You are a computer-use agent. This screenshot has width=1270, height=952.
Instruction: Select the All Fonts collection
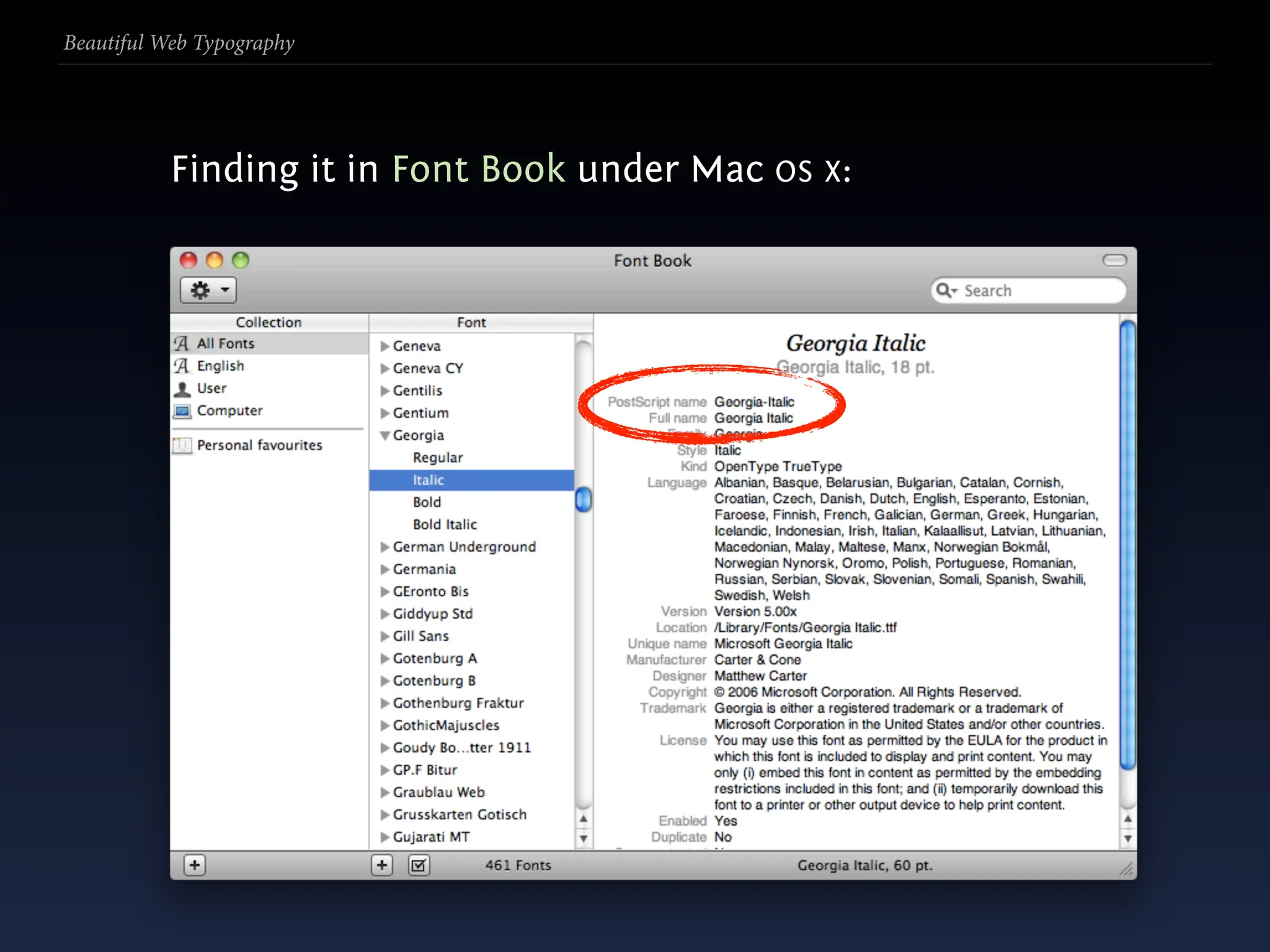(269, 343)
